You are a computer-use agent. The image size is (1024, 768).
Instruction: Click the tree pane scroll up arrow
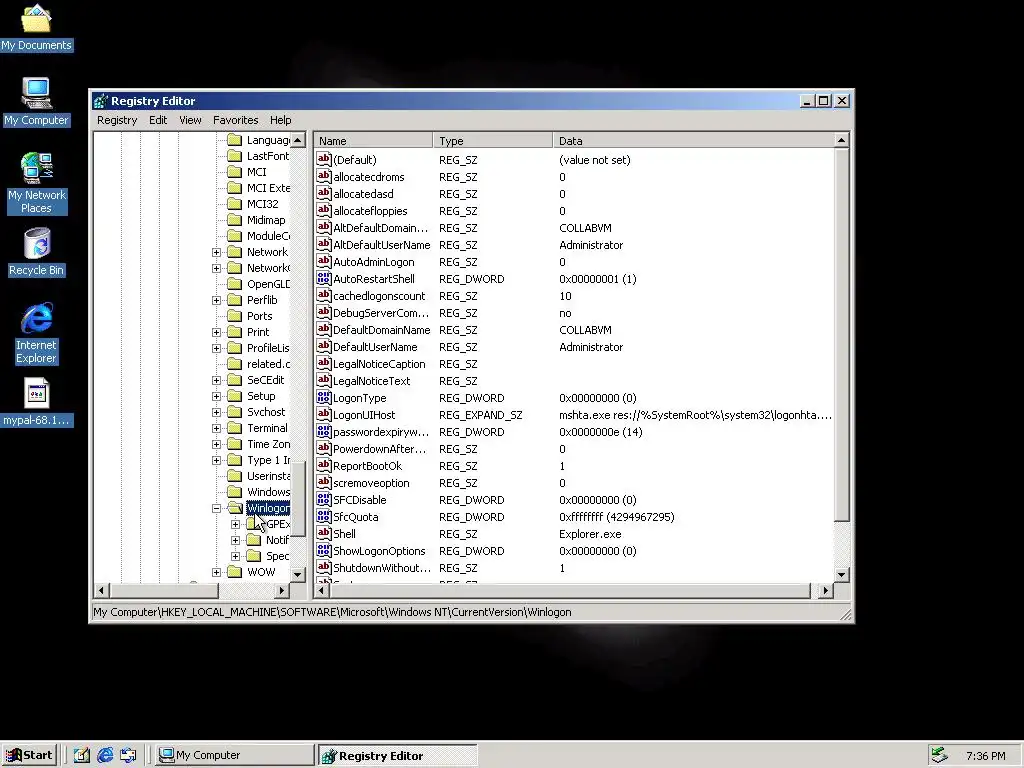click(x=298, y=140)
